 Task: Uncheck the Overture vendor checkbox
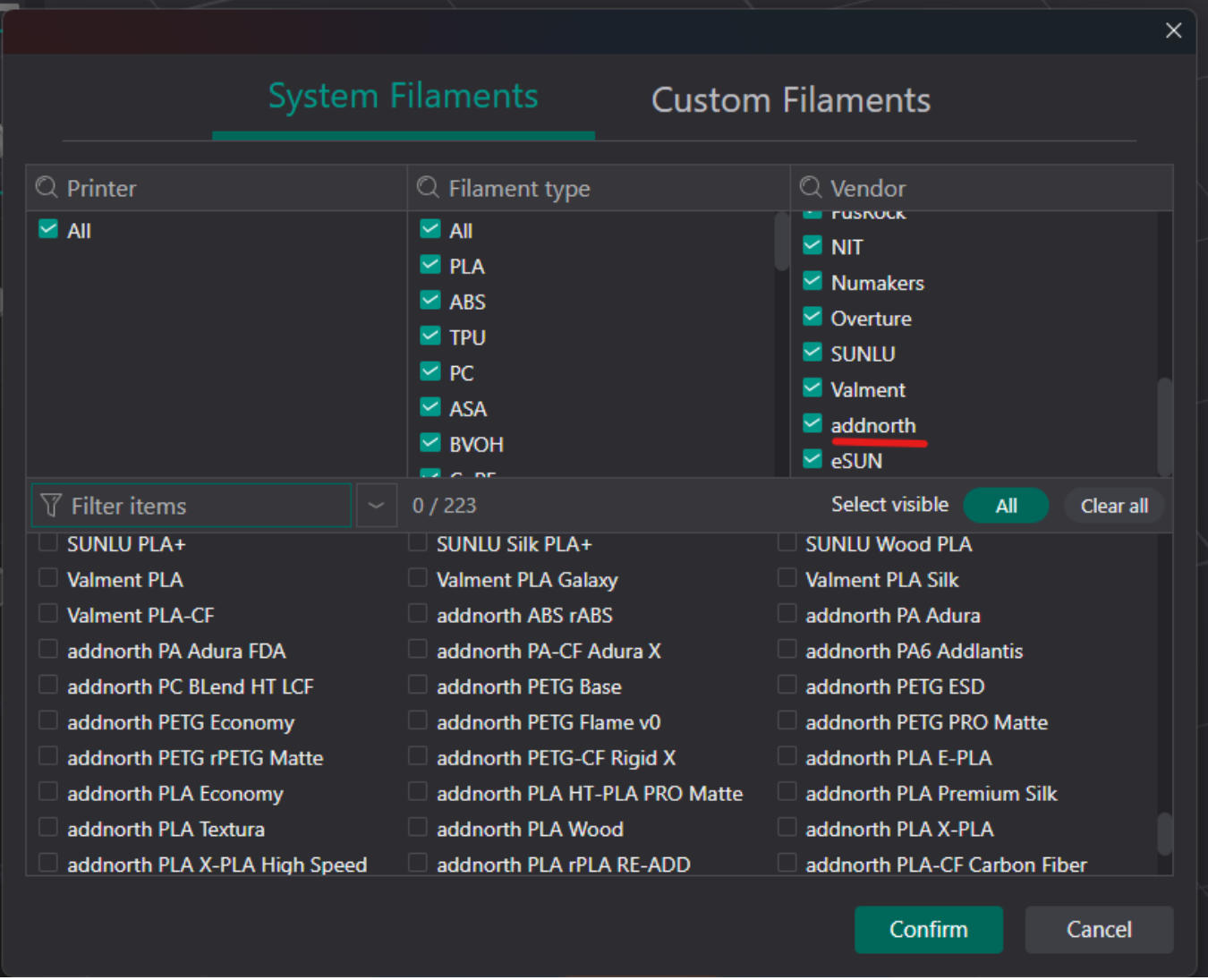tap(812, 317)
